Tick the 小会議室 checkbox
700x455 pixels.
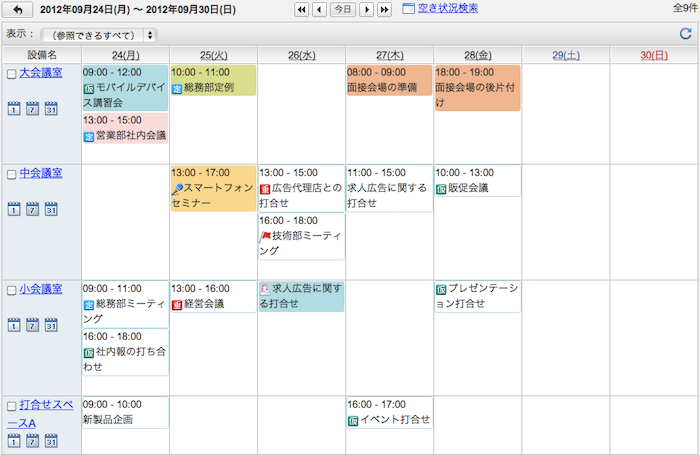pyautogui.click(x=11, y=290)
